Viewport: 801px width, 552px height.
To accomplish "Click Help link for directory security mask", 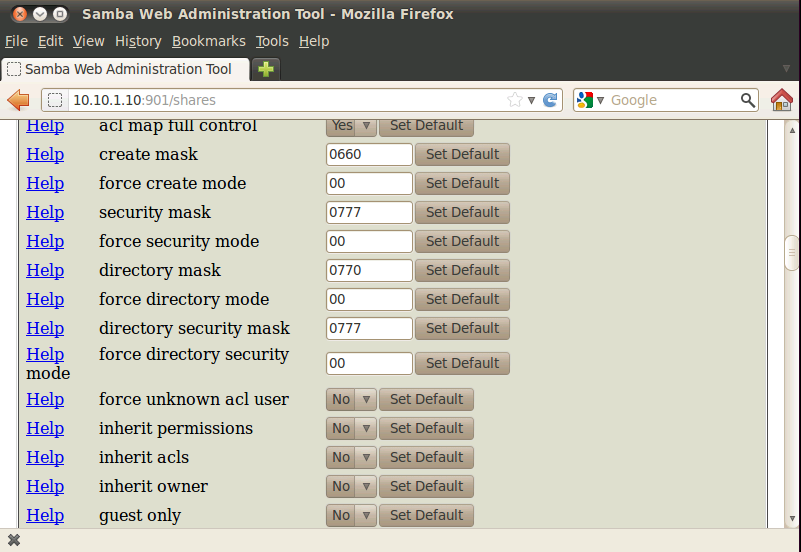I will click(x=45, y=328).
